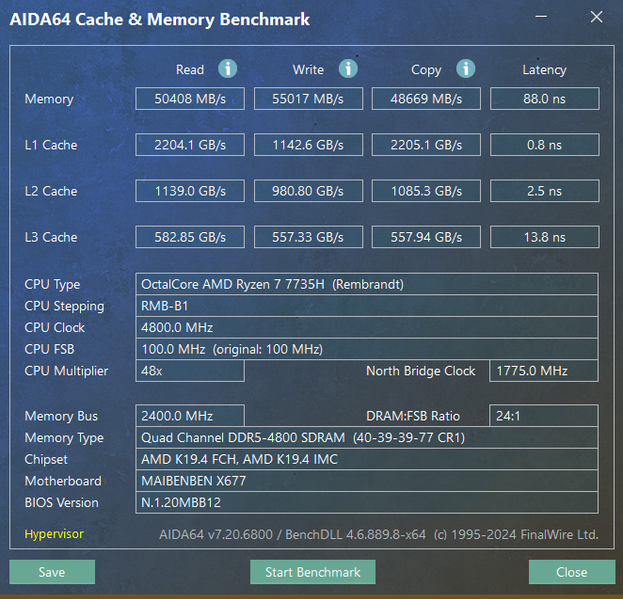This screenshot has width=623, height=599.
Task: Click the L3 Cache latency 13.8 ns field
Action: (545, 237)
